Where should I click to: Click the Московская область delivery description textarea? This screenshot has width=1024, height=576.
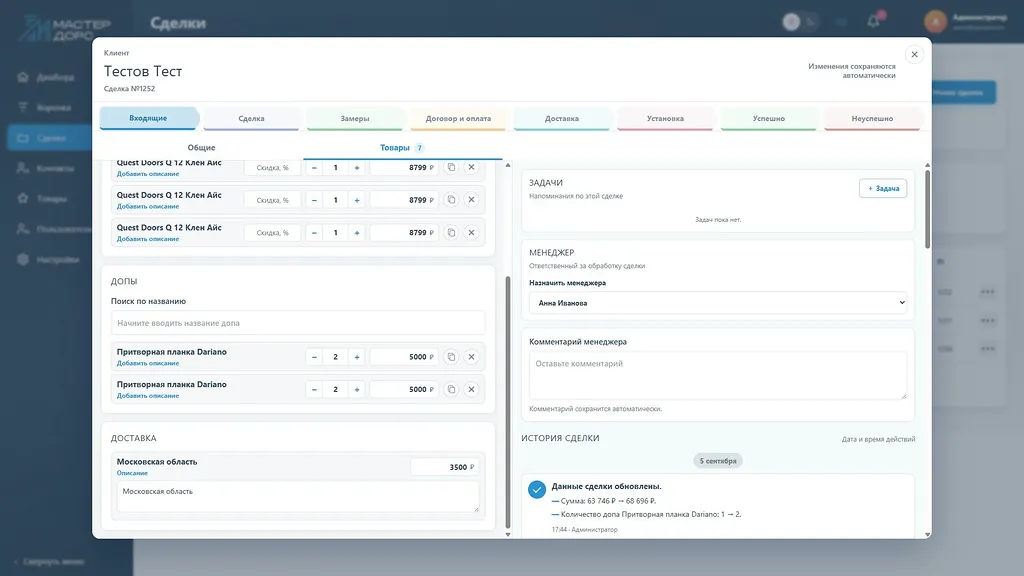[x=298, y=496]
